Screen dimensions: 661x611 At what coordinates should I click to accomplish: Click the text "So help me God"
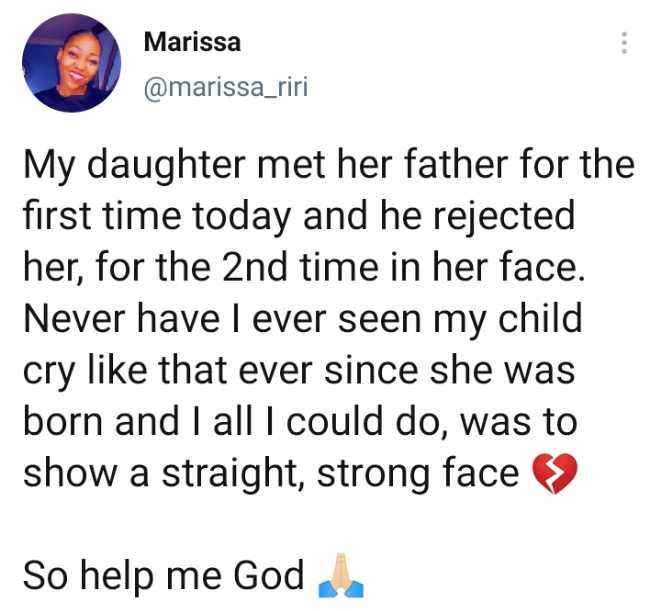click(x=163, y=576)
